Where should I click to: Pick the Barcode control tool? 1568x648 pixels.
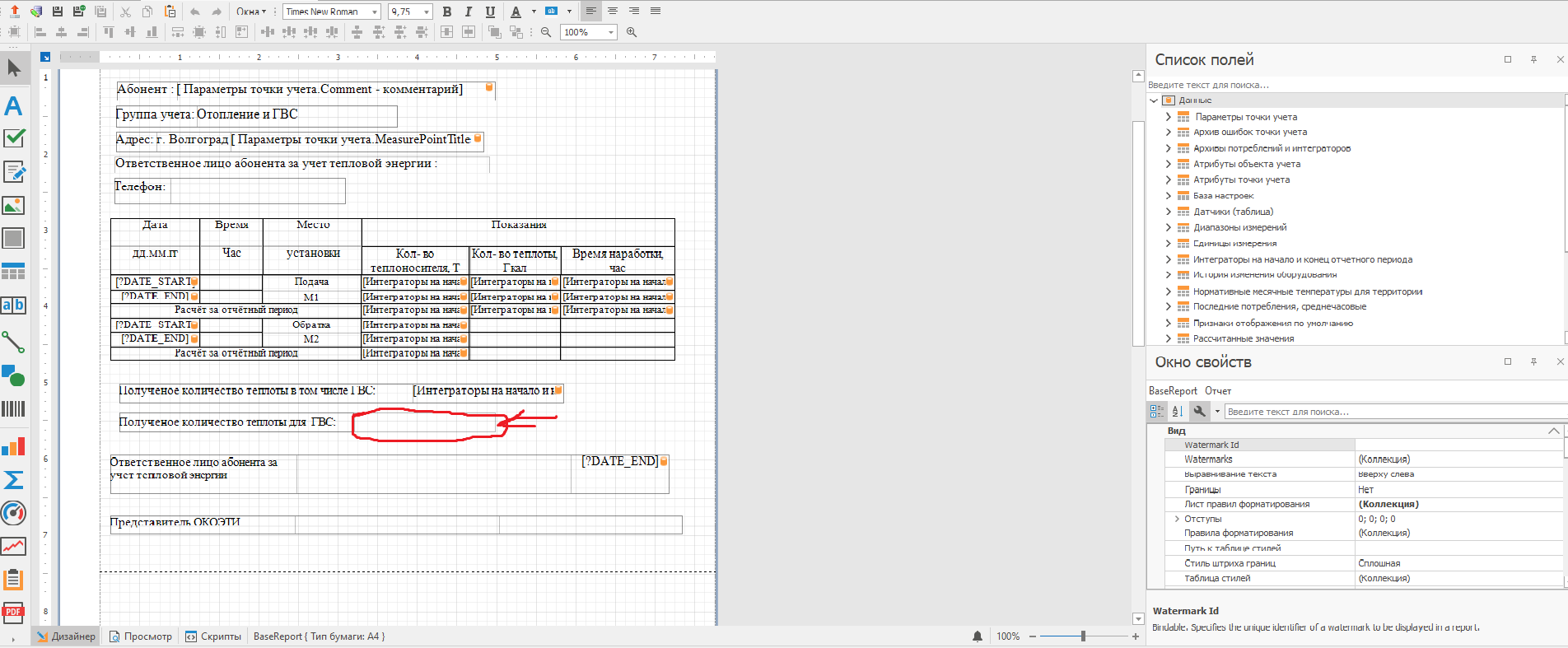point(13,409)
